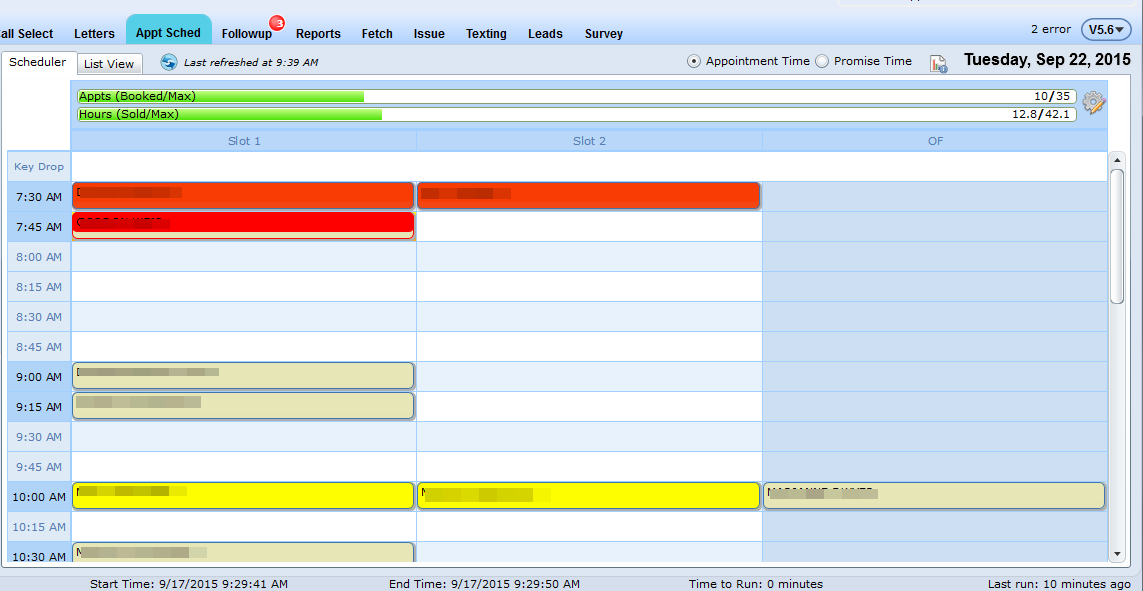Open the red 7:45 AM Slot 1 appointment
Image resolution: width=1143 pixels, height=591 pixels.
(x=243, y=224)
